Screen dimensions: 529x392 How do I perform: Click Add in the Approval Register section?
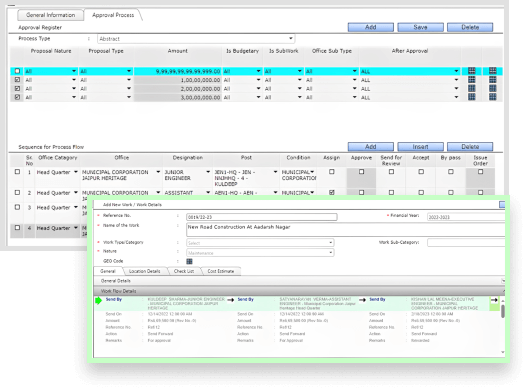[370, 27]
